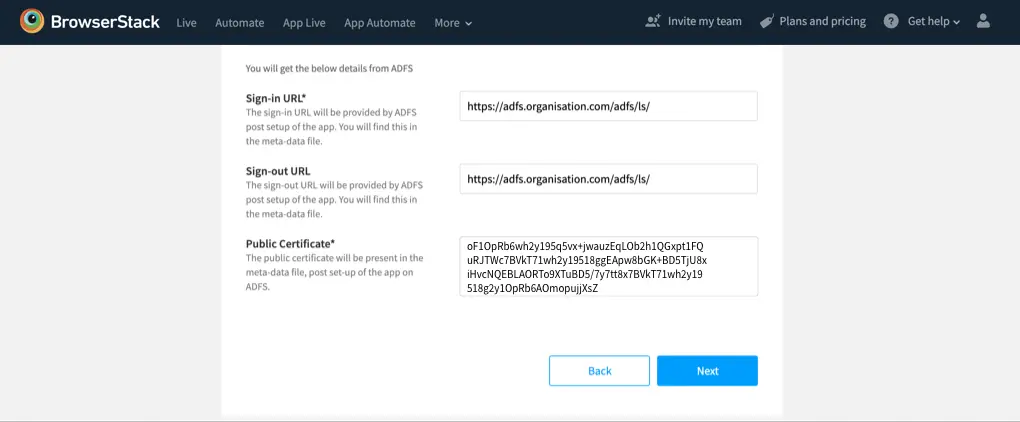Focus the Sign-in URL input field
Screen dimensions: 1020x422
coord(608,107)
